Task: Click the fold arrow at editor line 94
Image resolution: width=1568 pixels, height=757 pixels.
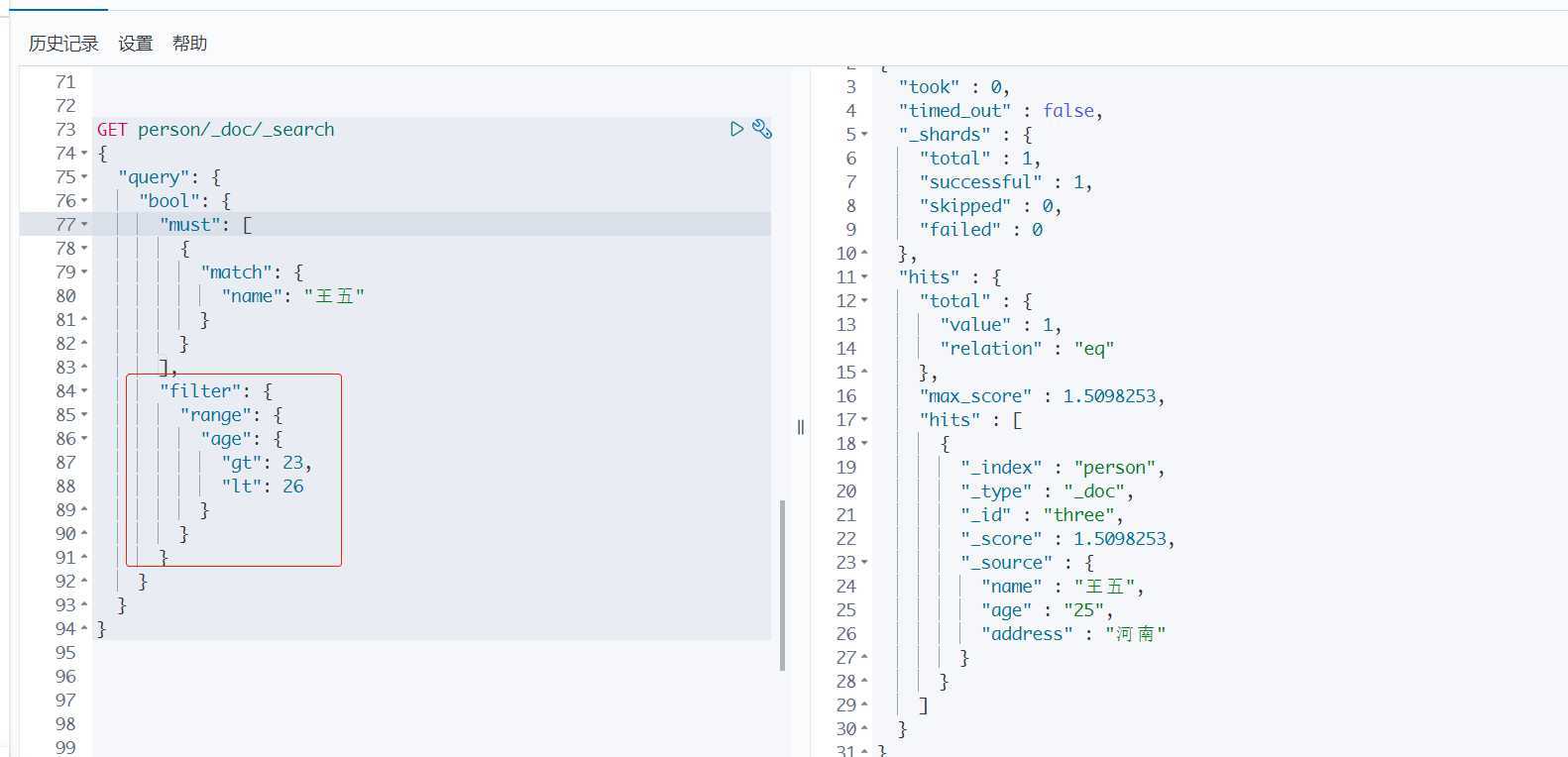Action: click(84, 629)
